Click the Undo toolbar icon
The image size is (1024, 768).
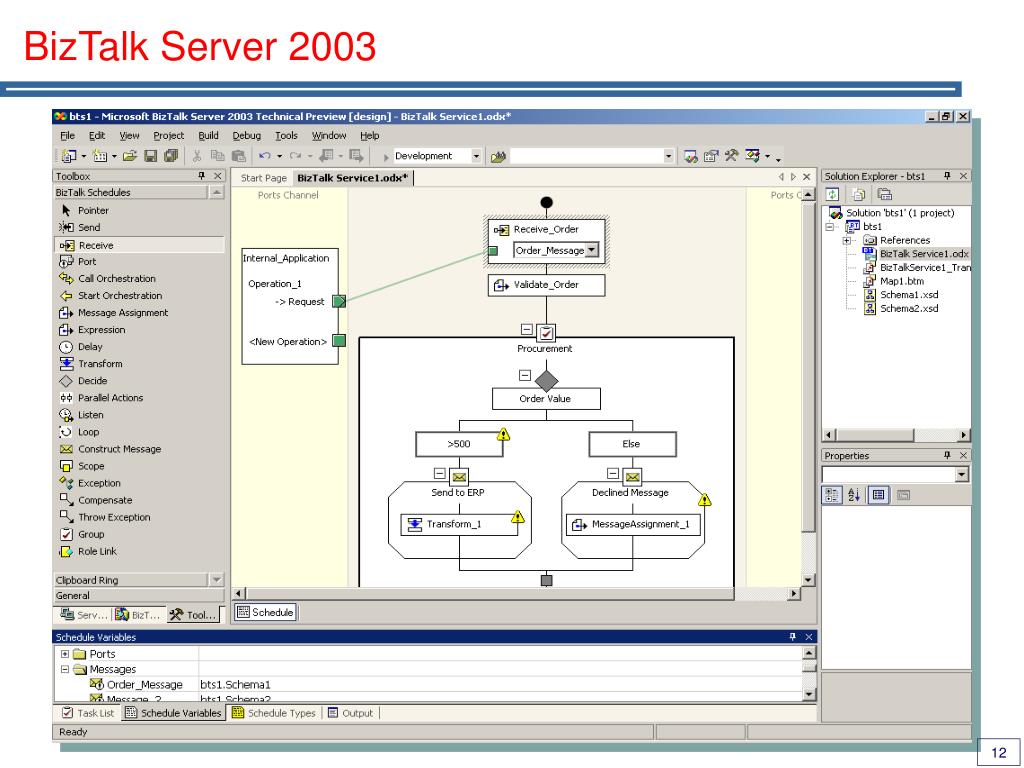pos(264,156)
